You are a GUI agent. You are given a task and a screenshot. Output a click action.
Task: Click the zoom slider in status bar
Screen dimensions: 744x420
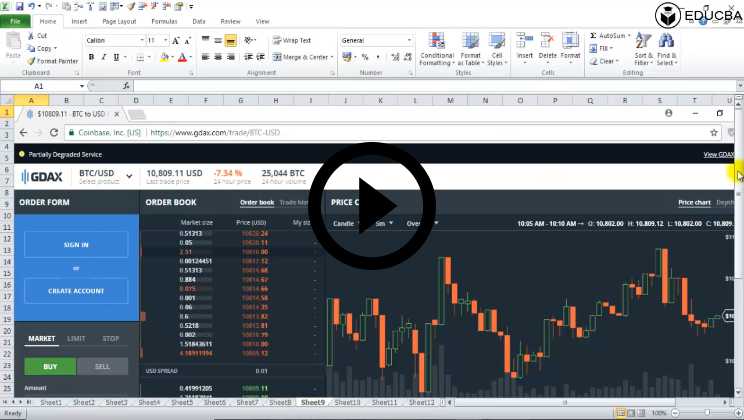coord(706,413)
